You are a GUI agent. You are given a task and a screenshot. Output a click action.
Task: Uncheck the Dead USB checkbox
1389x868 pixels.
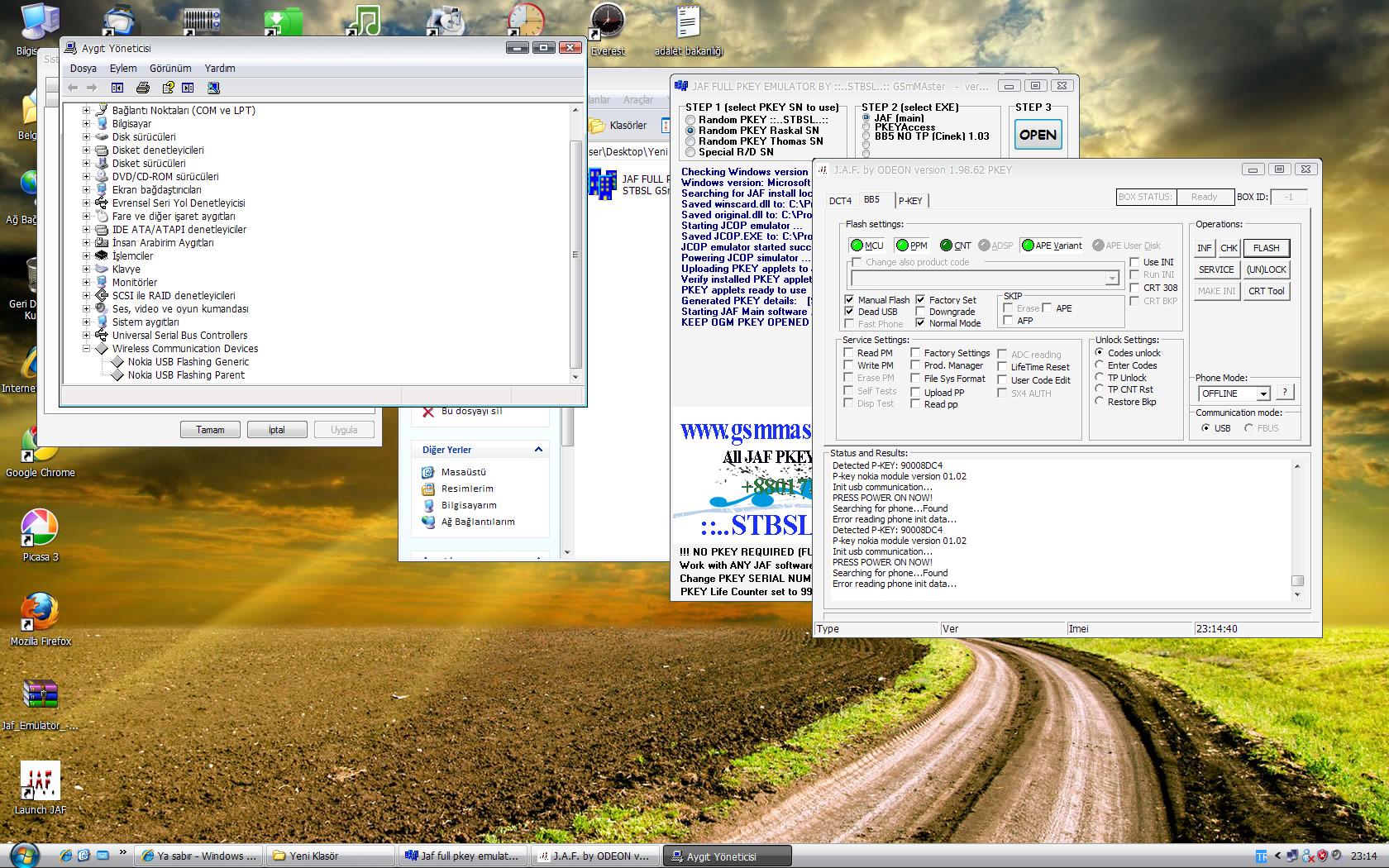pos(849,312)
